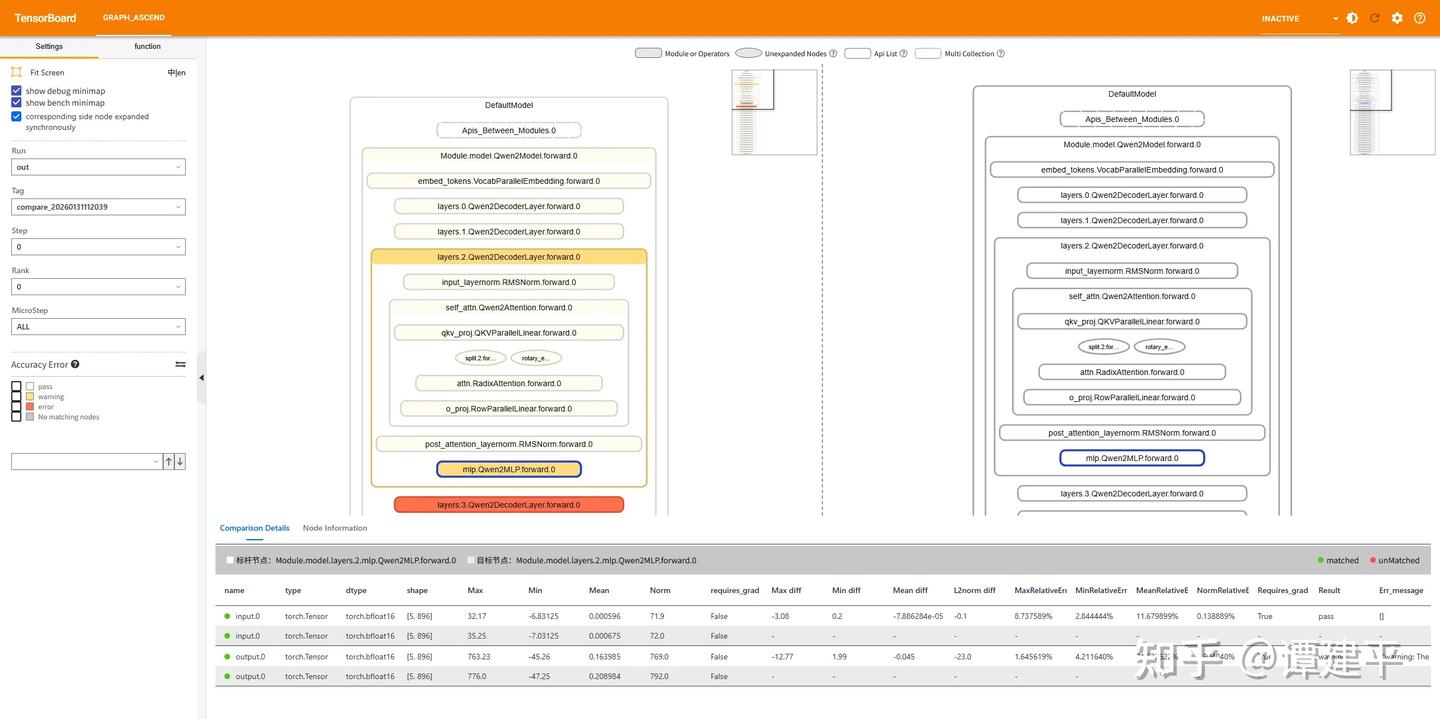Jump to next match with down arrow
The width and height of the screenshot is (1440, 719).
[x=180, y=461]
